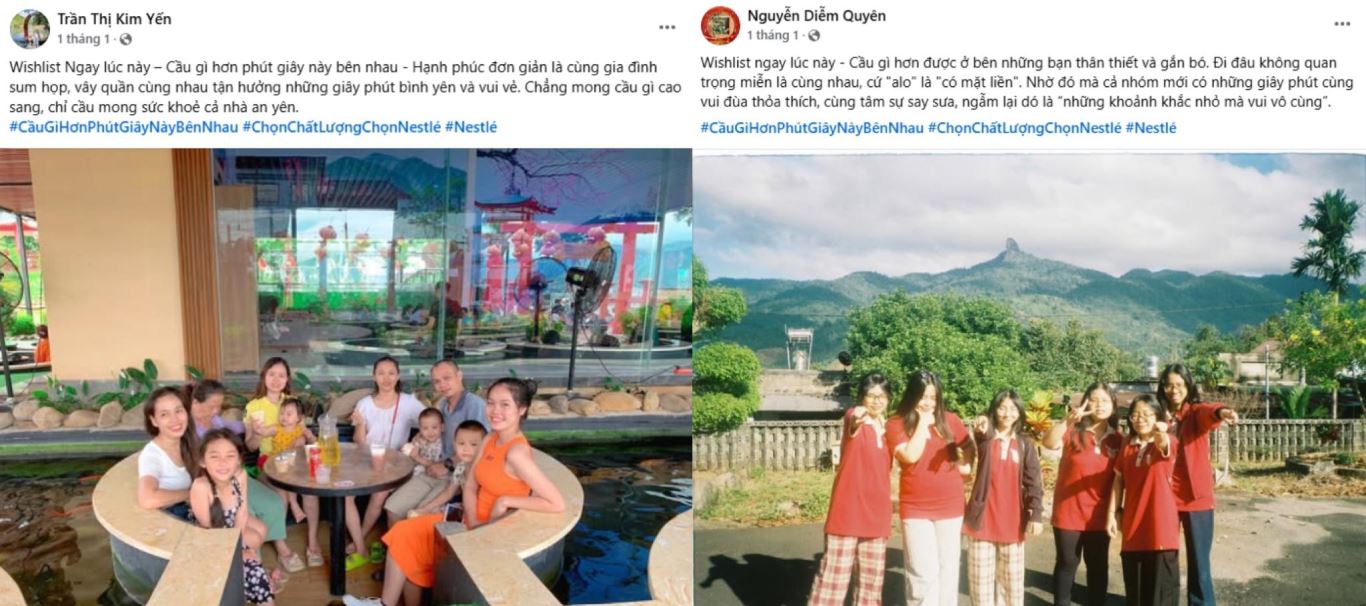1366x606 pixels.
Task: Click #CầuGìHơnPhútGiâyNàyBênNhau hashtag in right post
Action: point(812,128)
